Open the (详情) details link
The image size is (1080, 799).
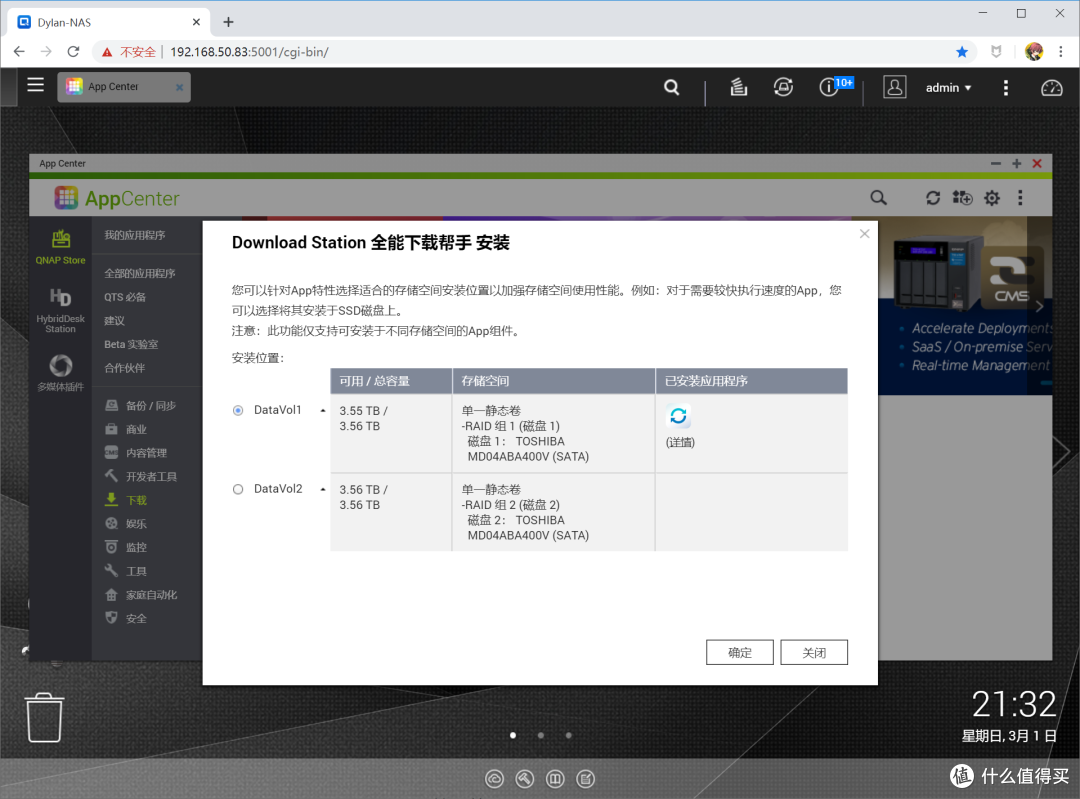(680, 442)
